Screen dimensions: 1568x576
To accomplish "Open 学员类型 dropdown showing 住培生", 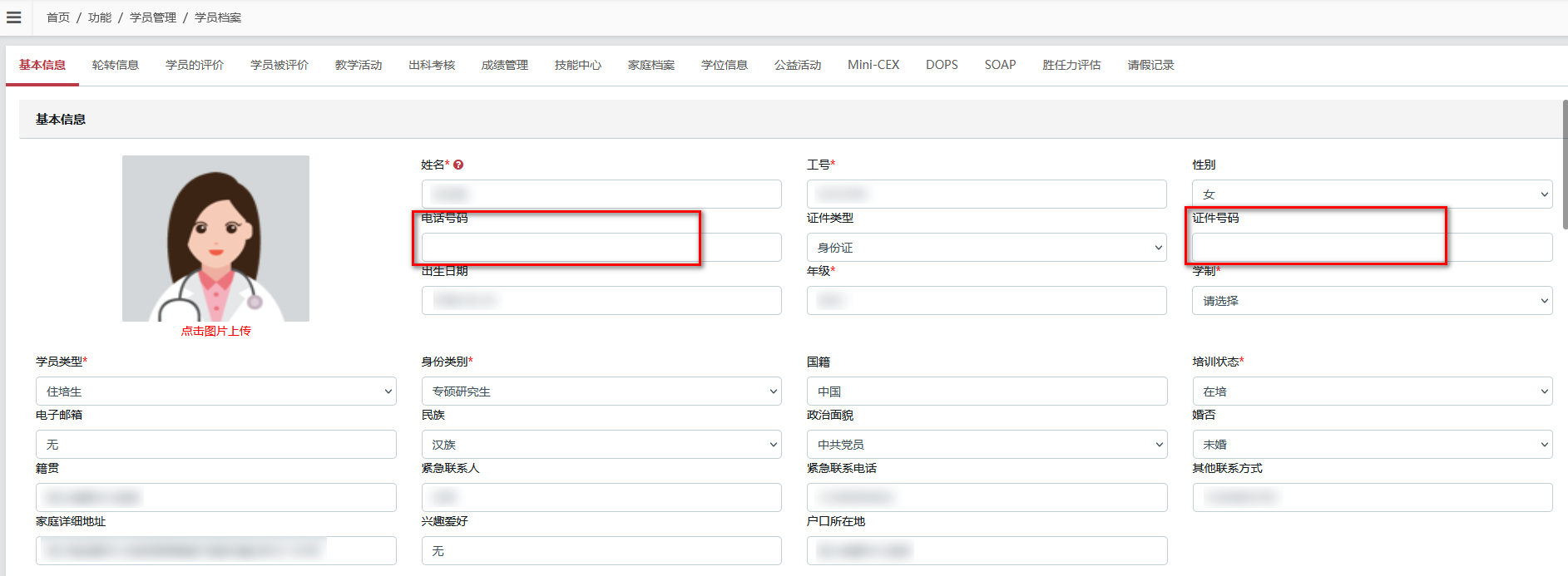I will 216,391.
